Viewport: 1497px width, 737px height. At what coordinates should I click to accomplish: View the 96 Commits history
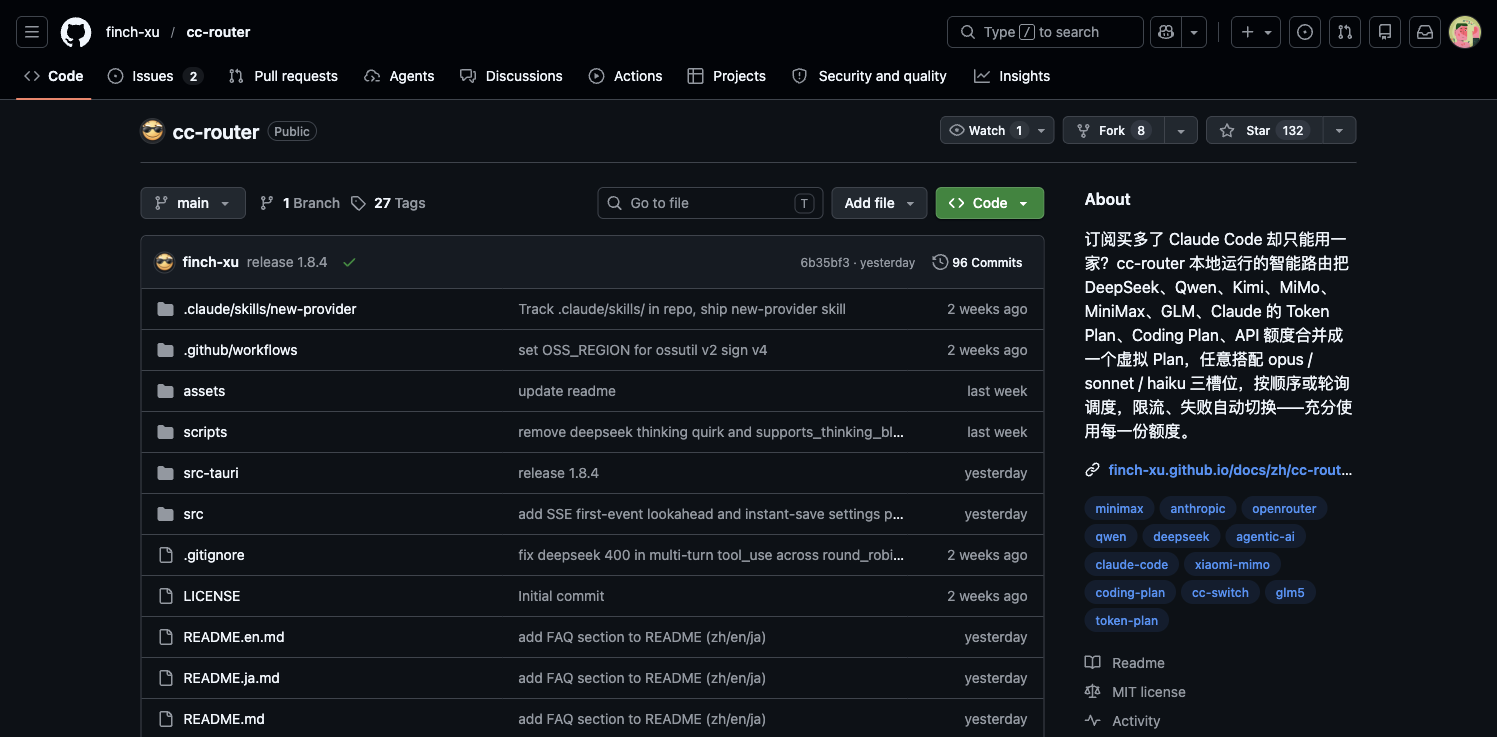[x=977, y=263]
